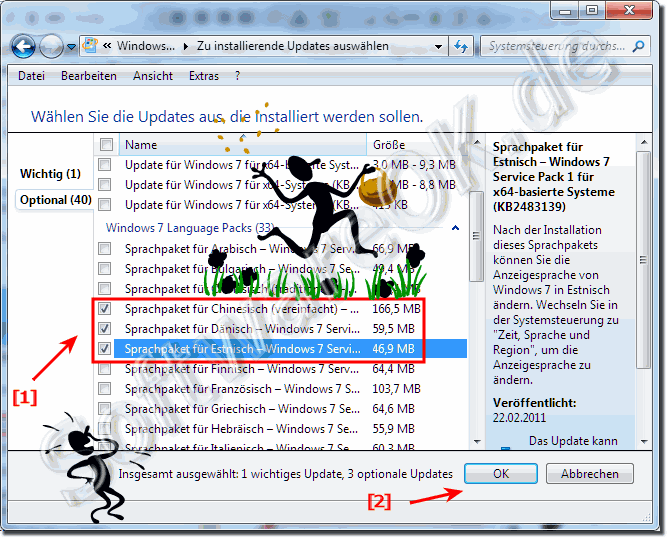Click the details pane scrollbar thumb
The image size is (667, 538).
[x=644, y=259]
